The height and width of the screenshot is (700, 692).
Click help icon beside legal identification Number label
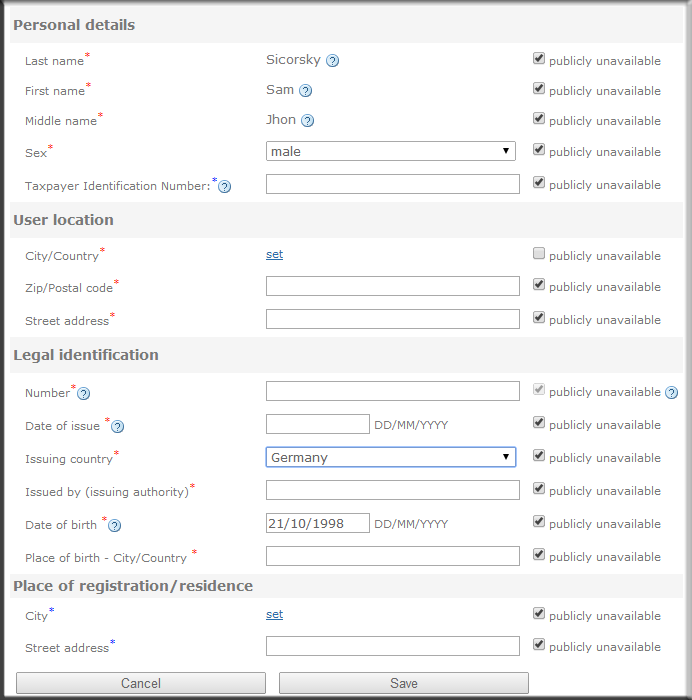pos(84,394)
